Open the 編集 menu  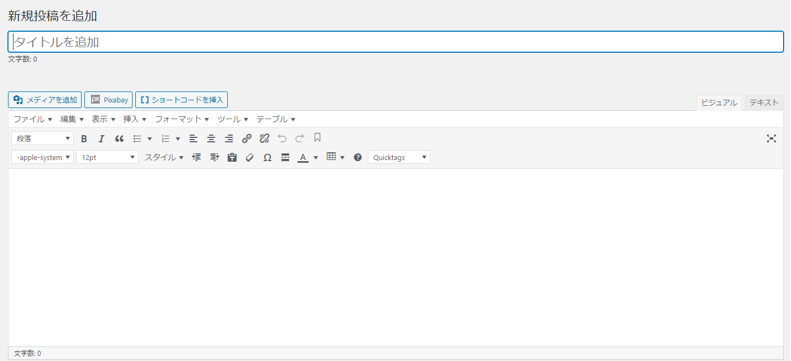(x=72, y=119)
